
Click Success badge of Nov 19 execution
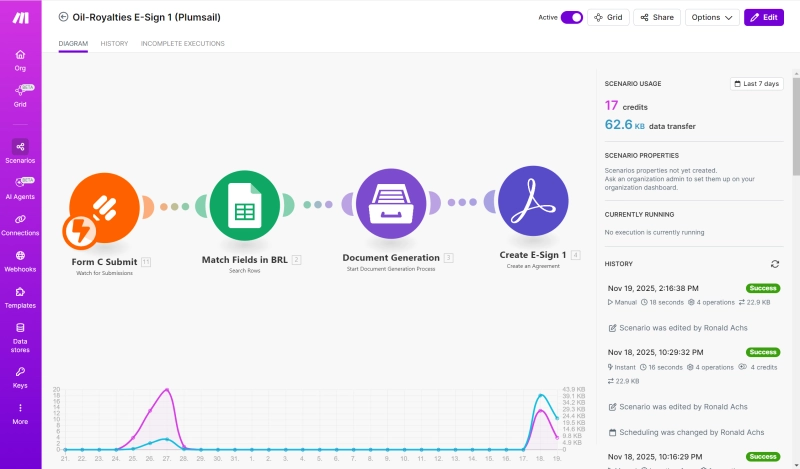(x=763, y=288)
